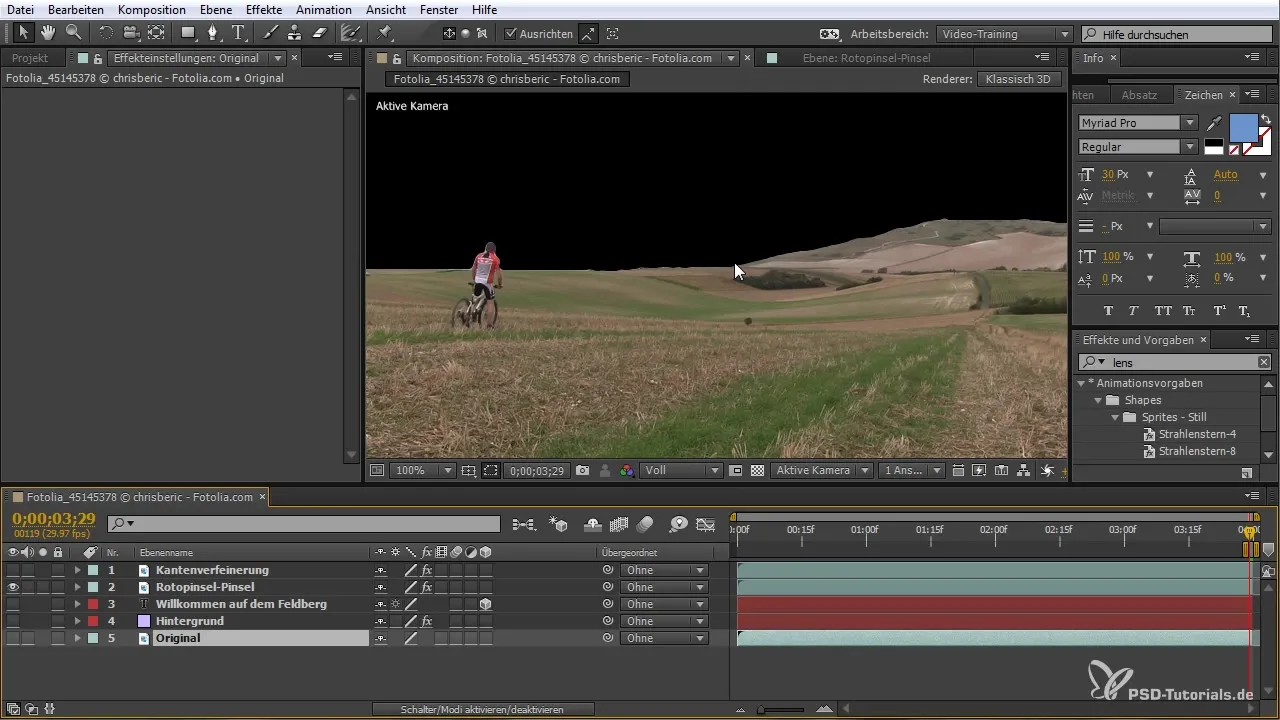Click the 02:00f timeline ruler mark
Image resolution: width=1280 pixels, height=720 pixels.
pos(993,529)
